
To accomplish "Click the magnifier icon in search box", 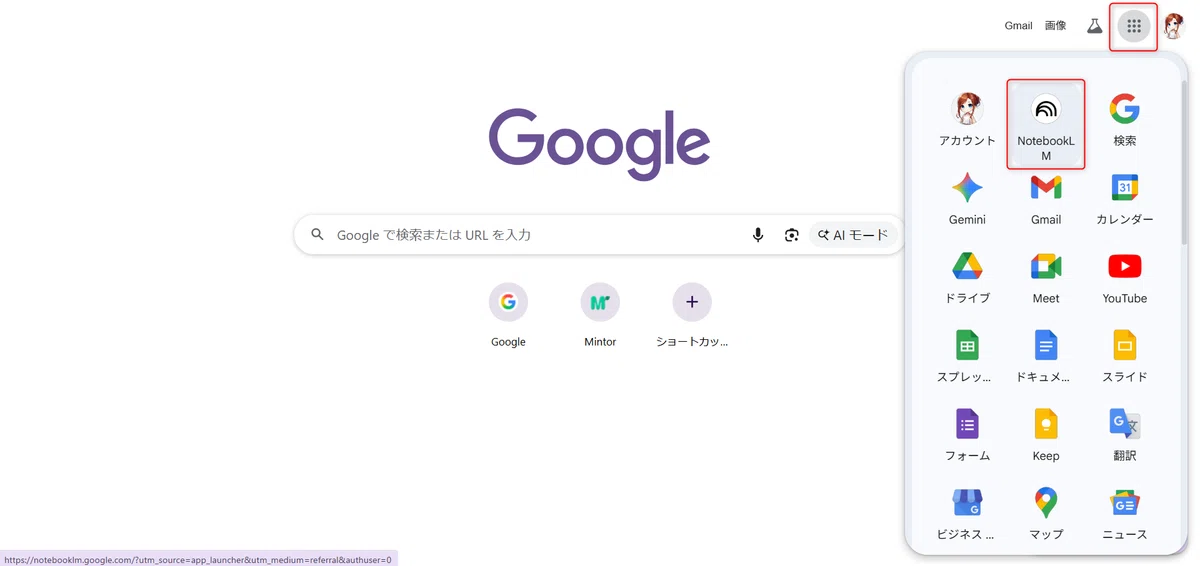I will pyautogui.click(x=318, y=235).
